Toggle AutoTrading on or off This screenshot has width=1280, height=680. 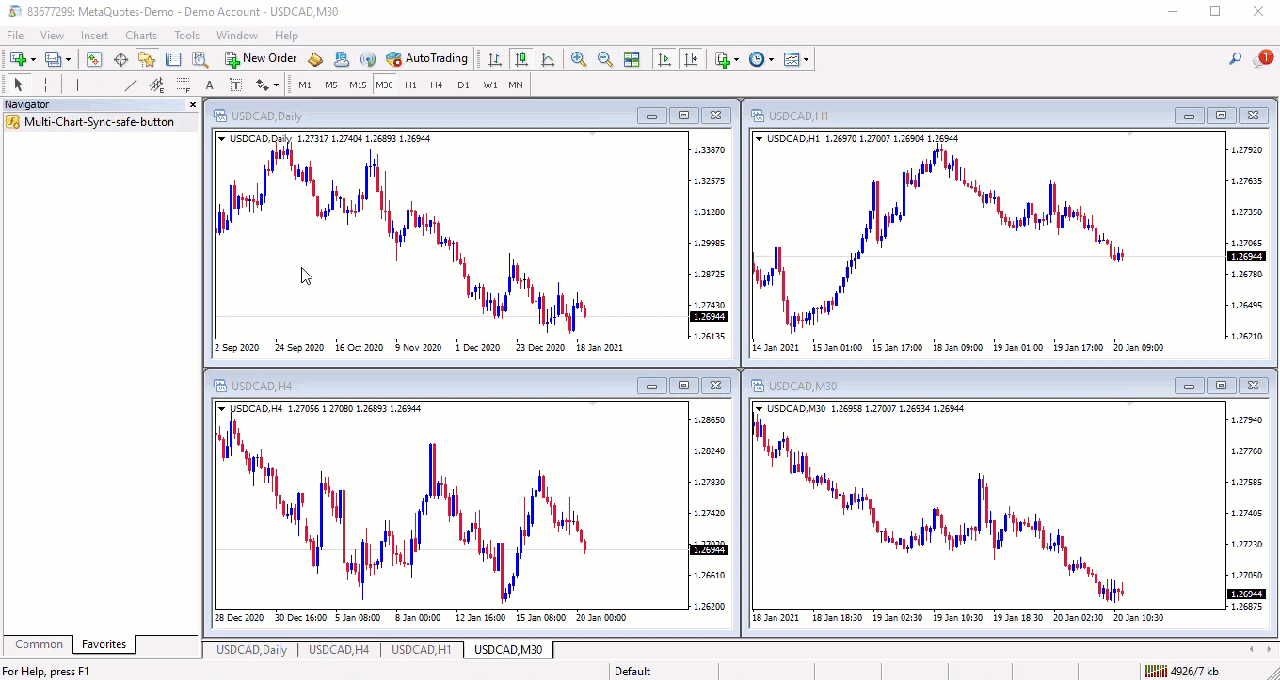pos(427,59)
